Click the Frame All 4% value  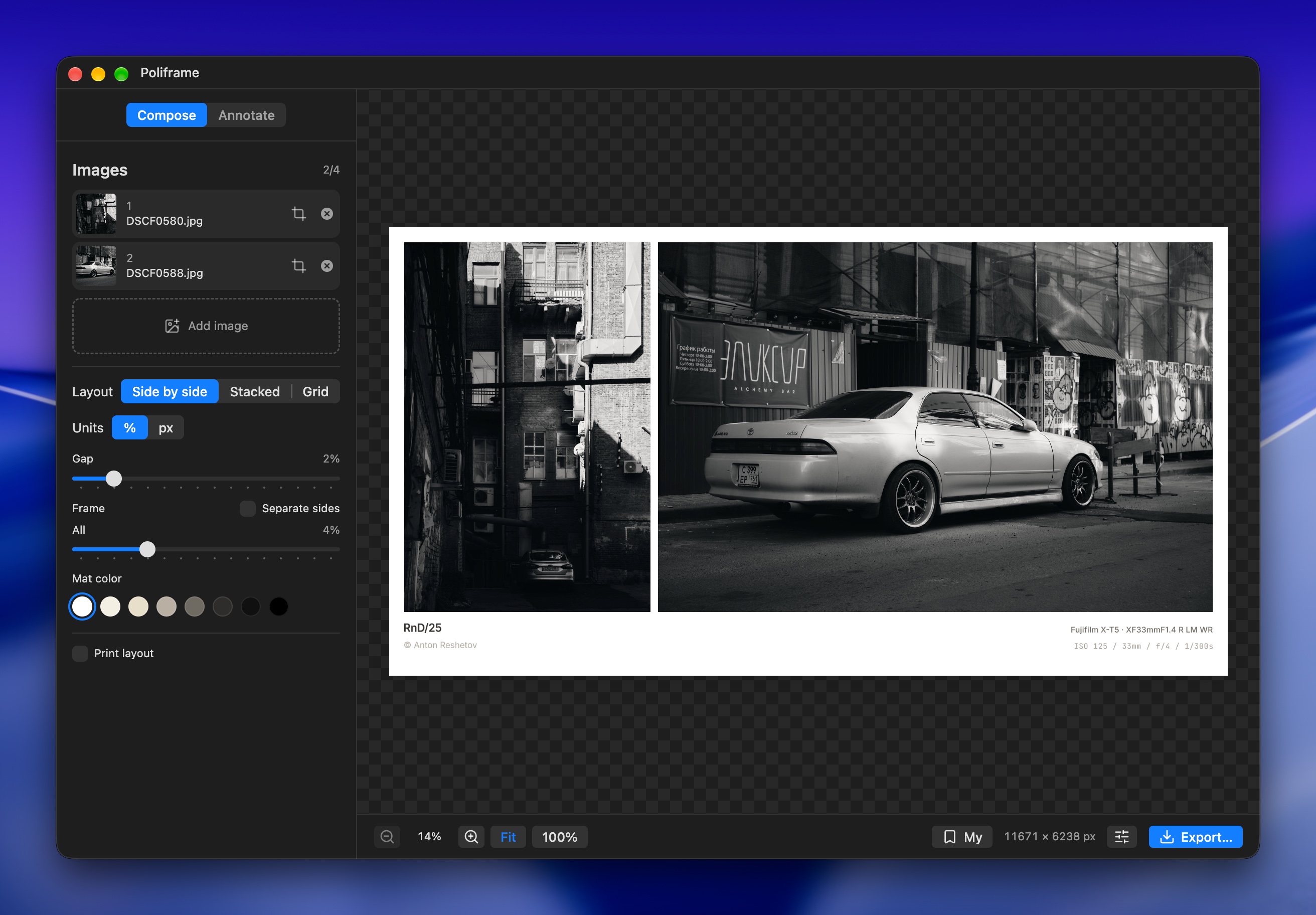pyautogui.click(x=332, y=530)
